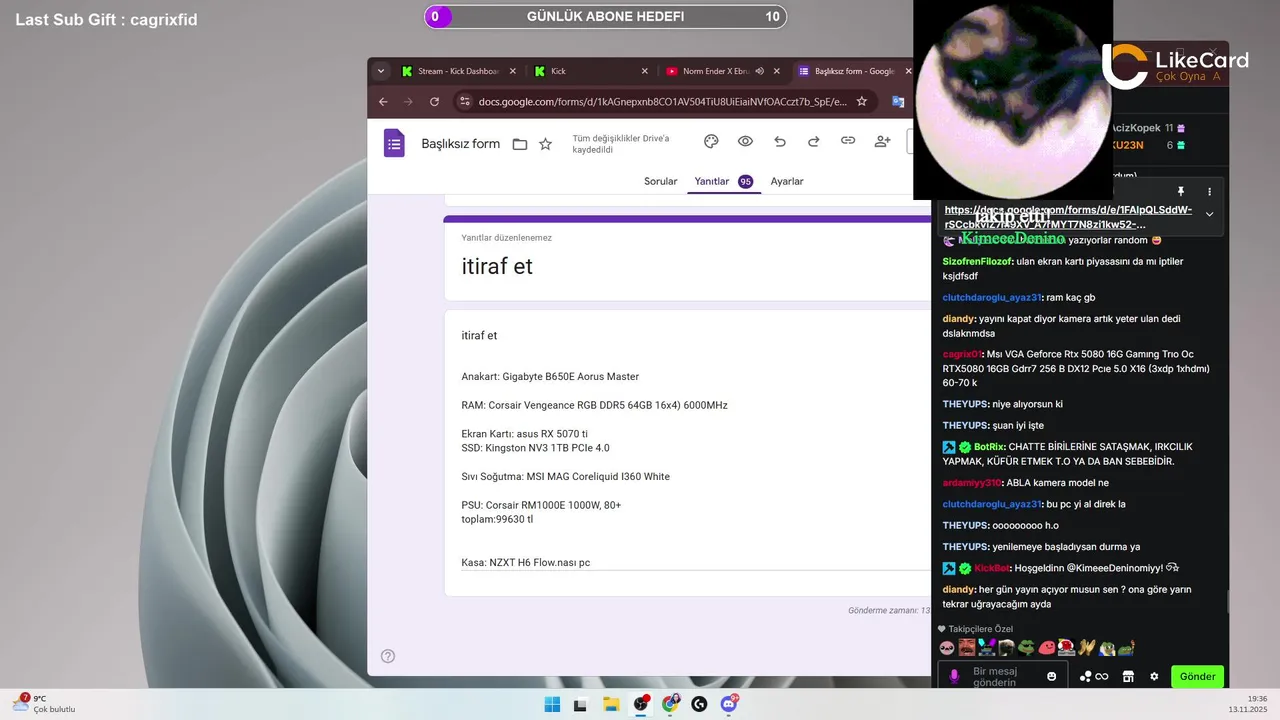Open Windows Start menu
1280x720 pixels.
click(552, 704)
